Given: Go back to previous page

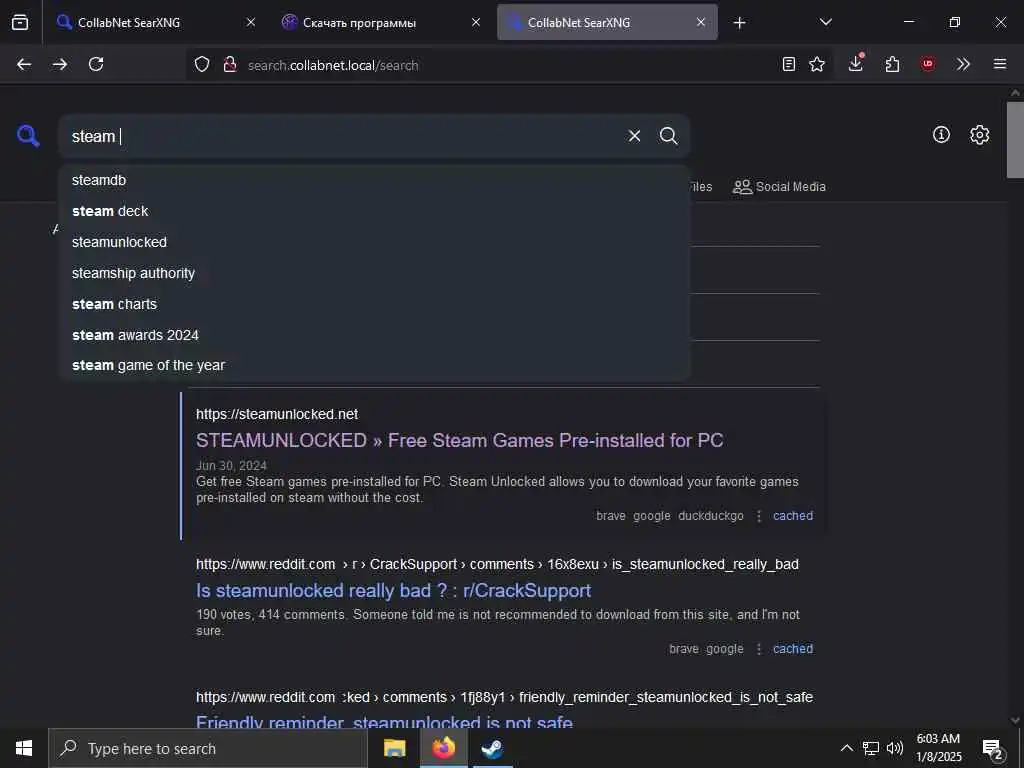Looking at the screenshot, I should [24, 64].
